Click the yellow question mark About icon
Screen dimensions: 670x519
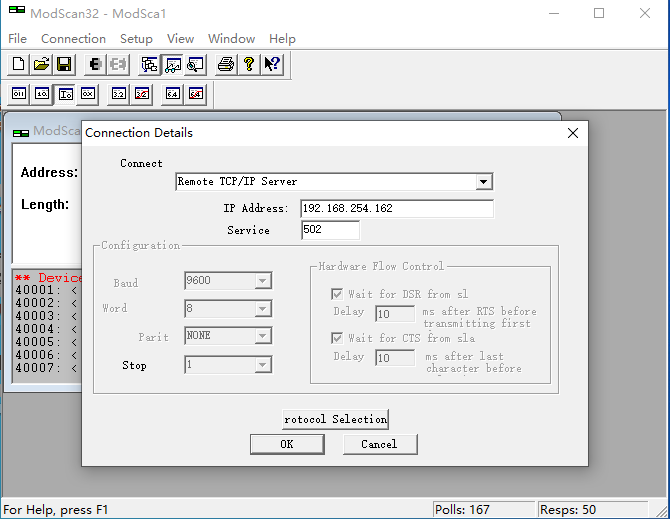[x=249, y=65]
